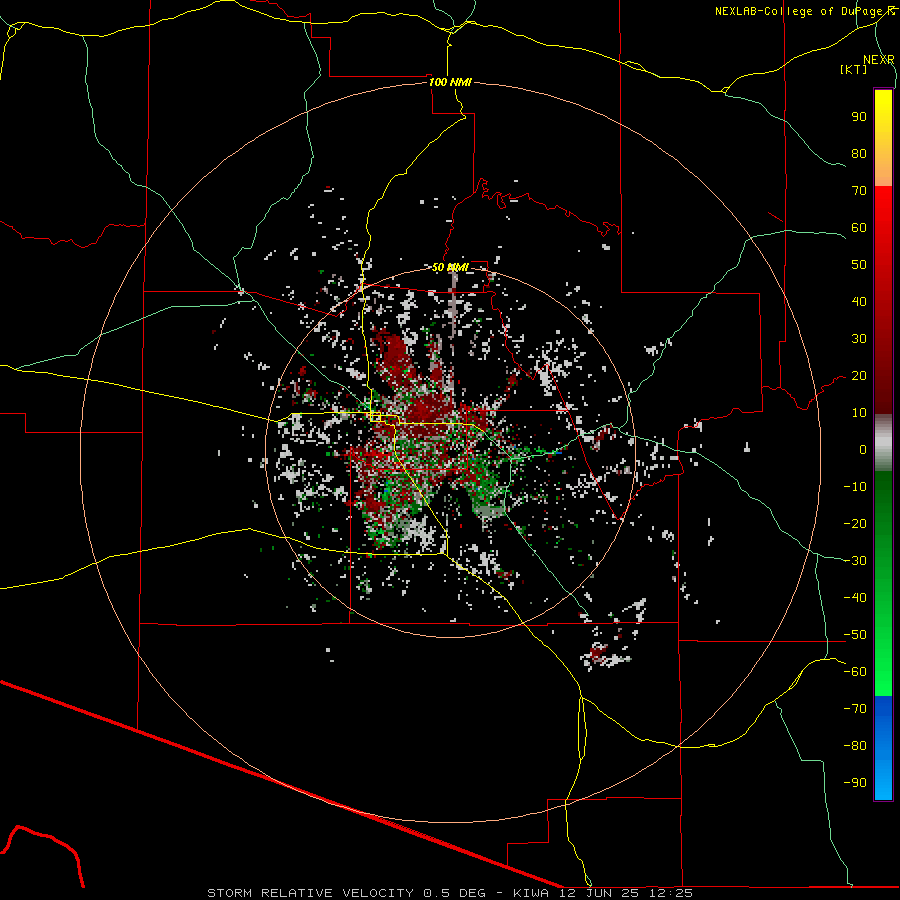Image resolution: width=900 pixels, height=900 pixels.
Task: Select the -90 value on velocity scale
Action: coord(855,783)
